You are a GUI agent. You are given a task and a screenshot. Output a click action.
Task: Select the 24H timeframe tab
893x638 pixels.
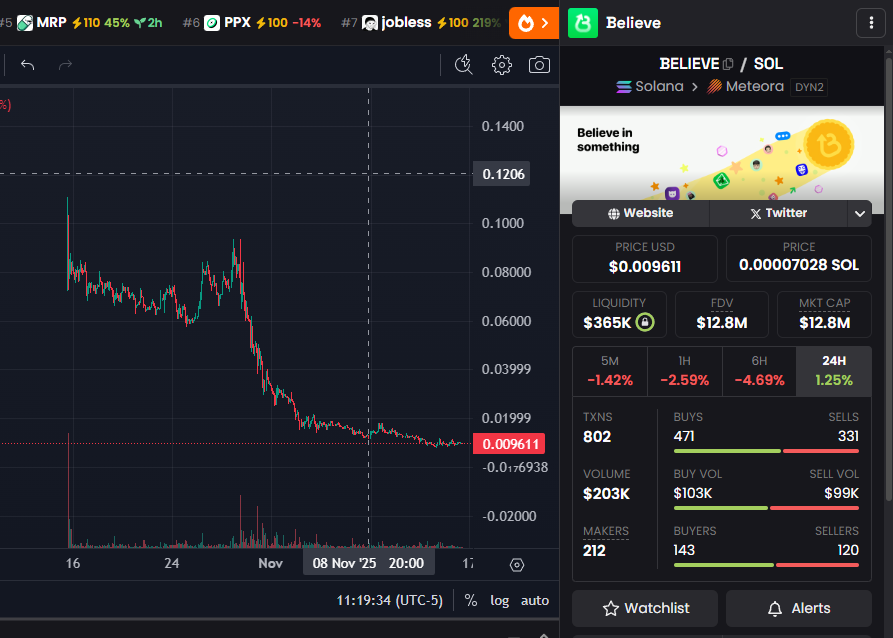pyautogui.click(x=833, y=371)
